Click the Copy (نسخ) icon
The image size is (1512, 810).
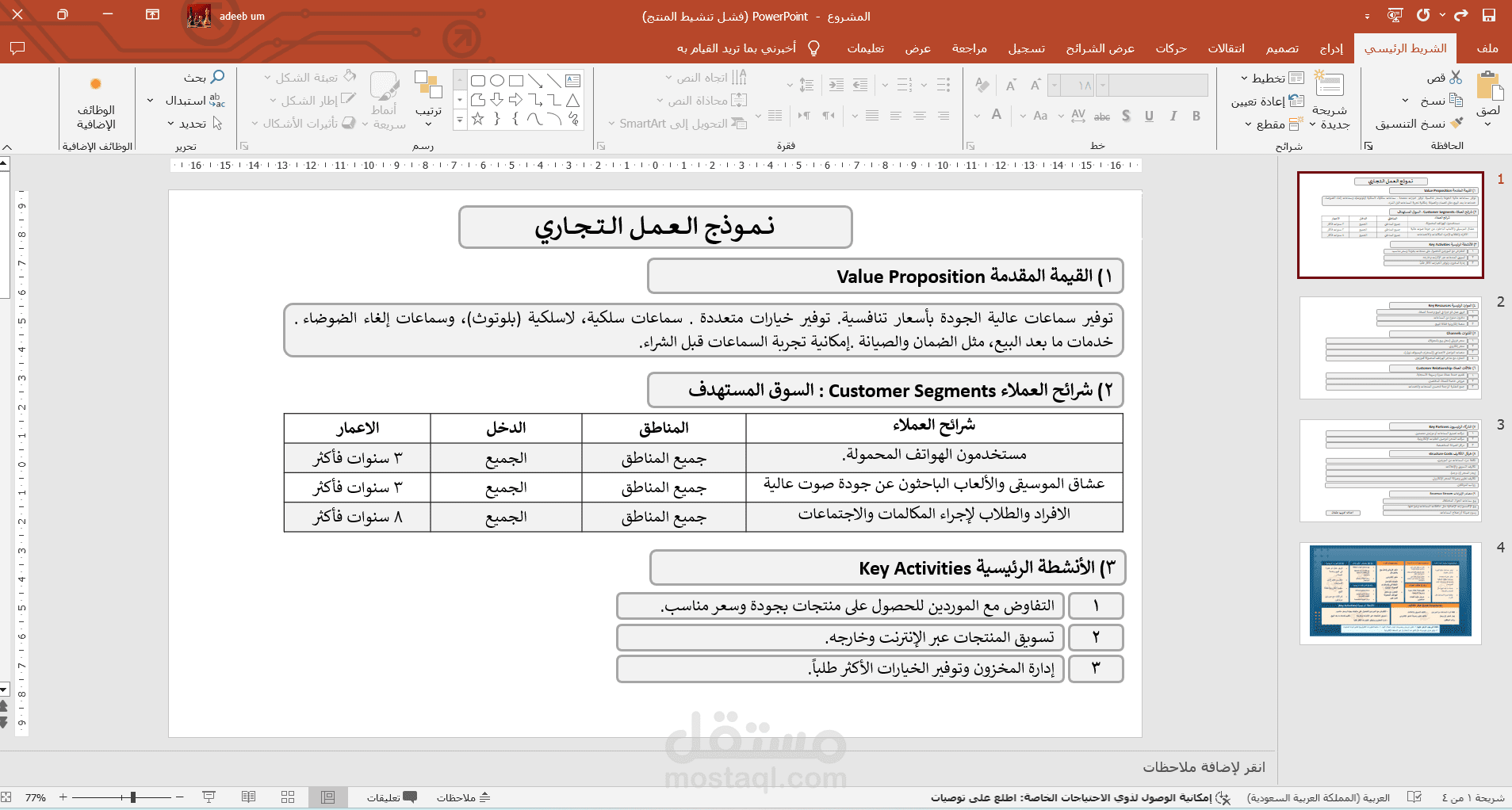click(x=1456, y=100)
